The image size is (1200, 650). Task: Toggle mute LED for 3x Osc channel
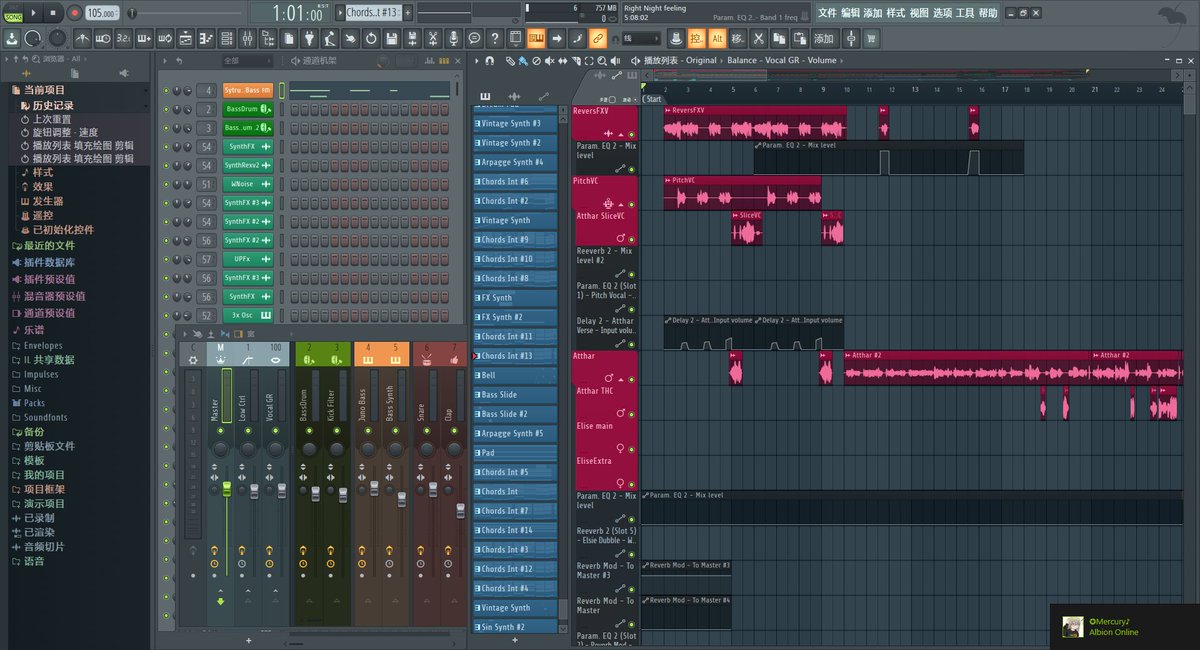(166, 315)
